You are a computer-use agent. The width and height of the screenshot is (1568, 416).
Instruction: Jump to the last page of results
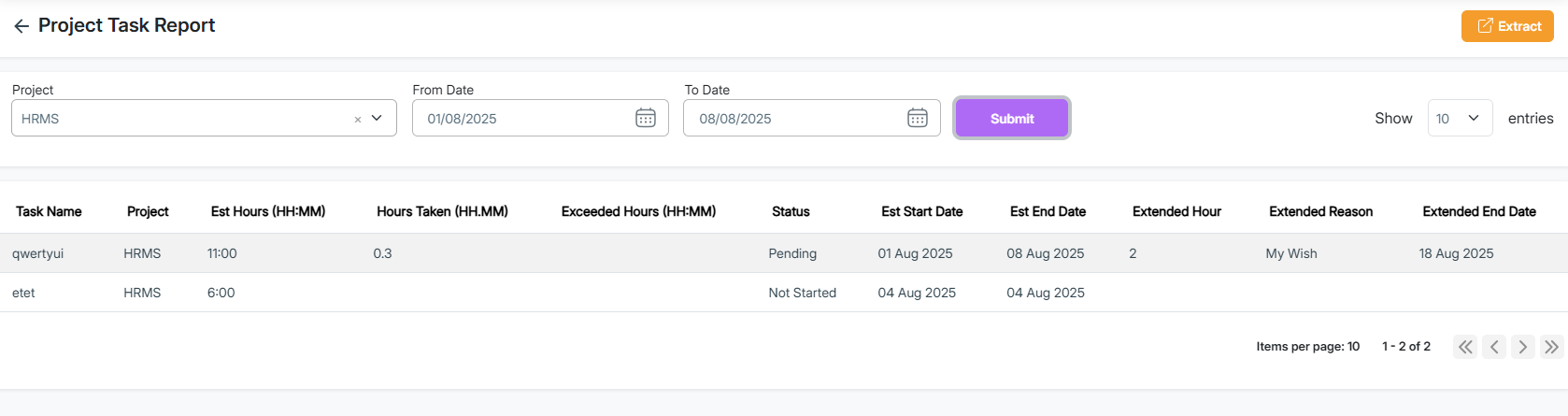(1551, 347)
